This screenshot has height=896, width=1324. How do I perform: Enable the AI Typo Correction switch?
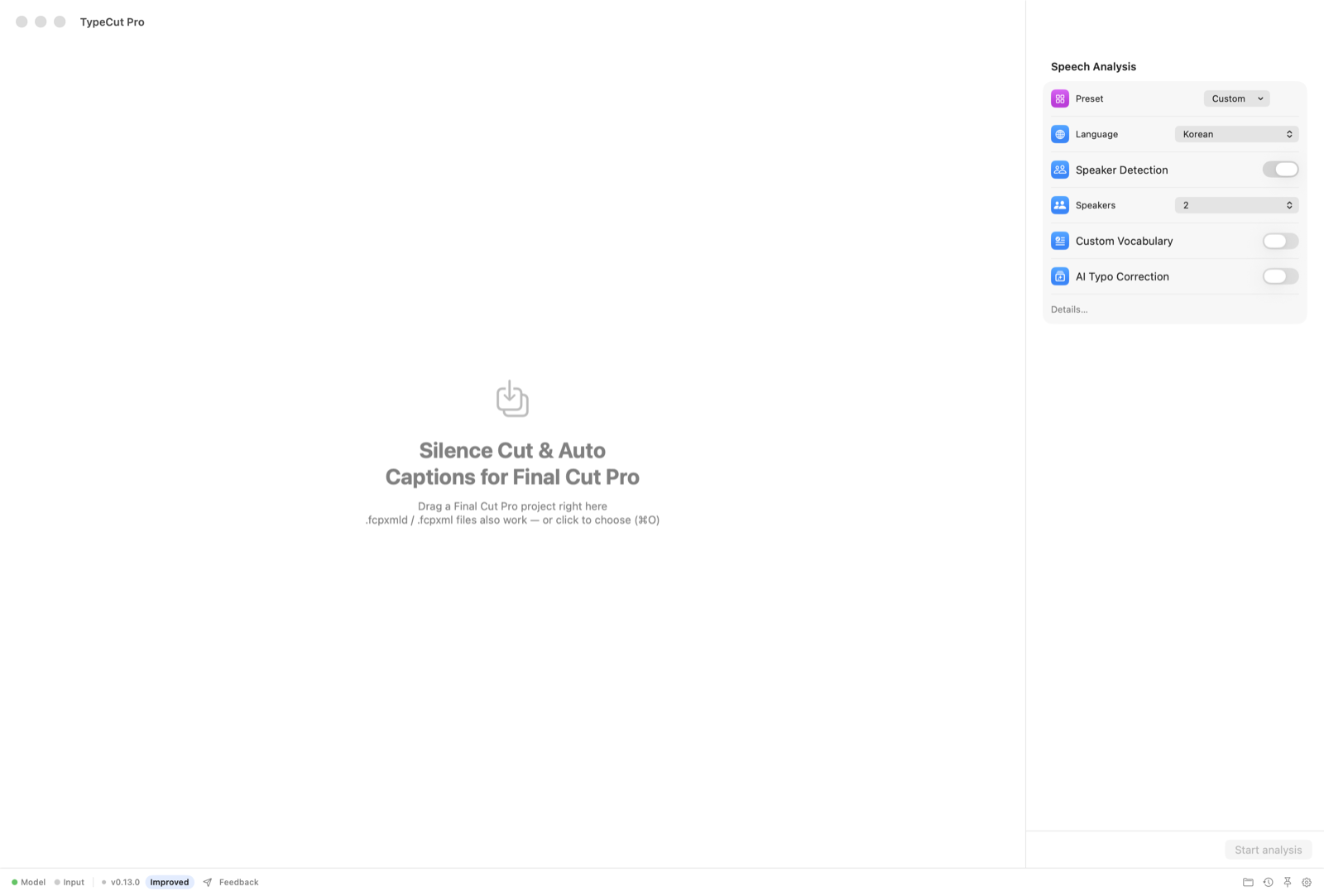pos(1280,276)
